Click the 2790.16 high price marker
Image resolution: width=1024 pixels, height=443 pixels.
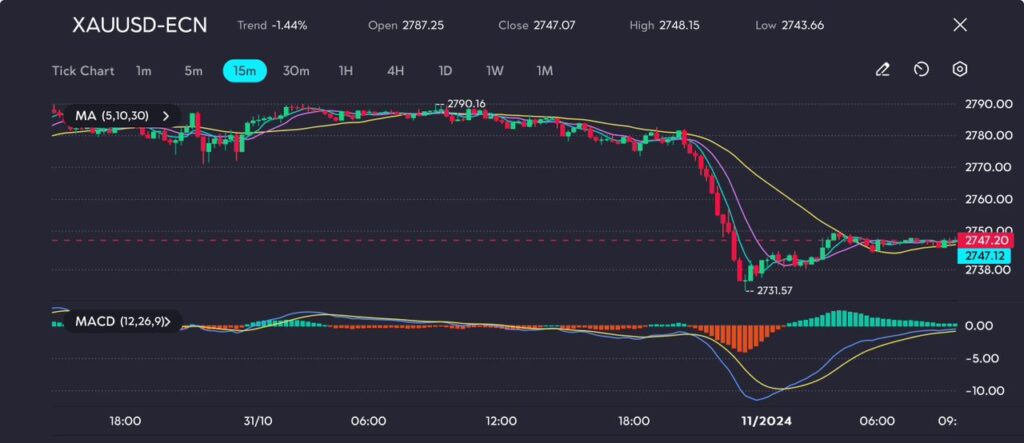pos(466,103)
